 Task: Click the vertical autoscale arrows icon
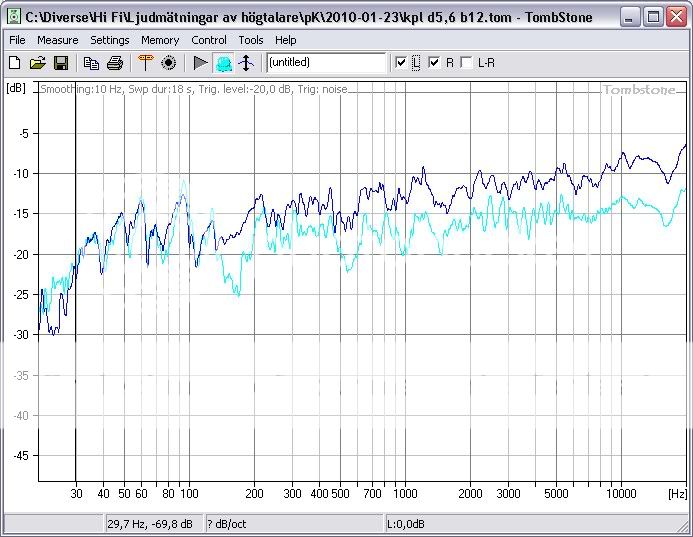click(246, 63)
